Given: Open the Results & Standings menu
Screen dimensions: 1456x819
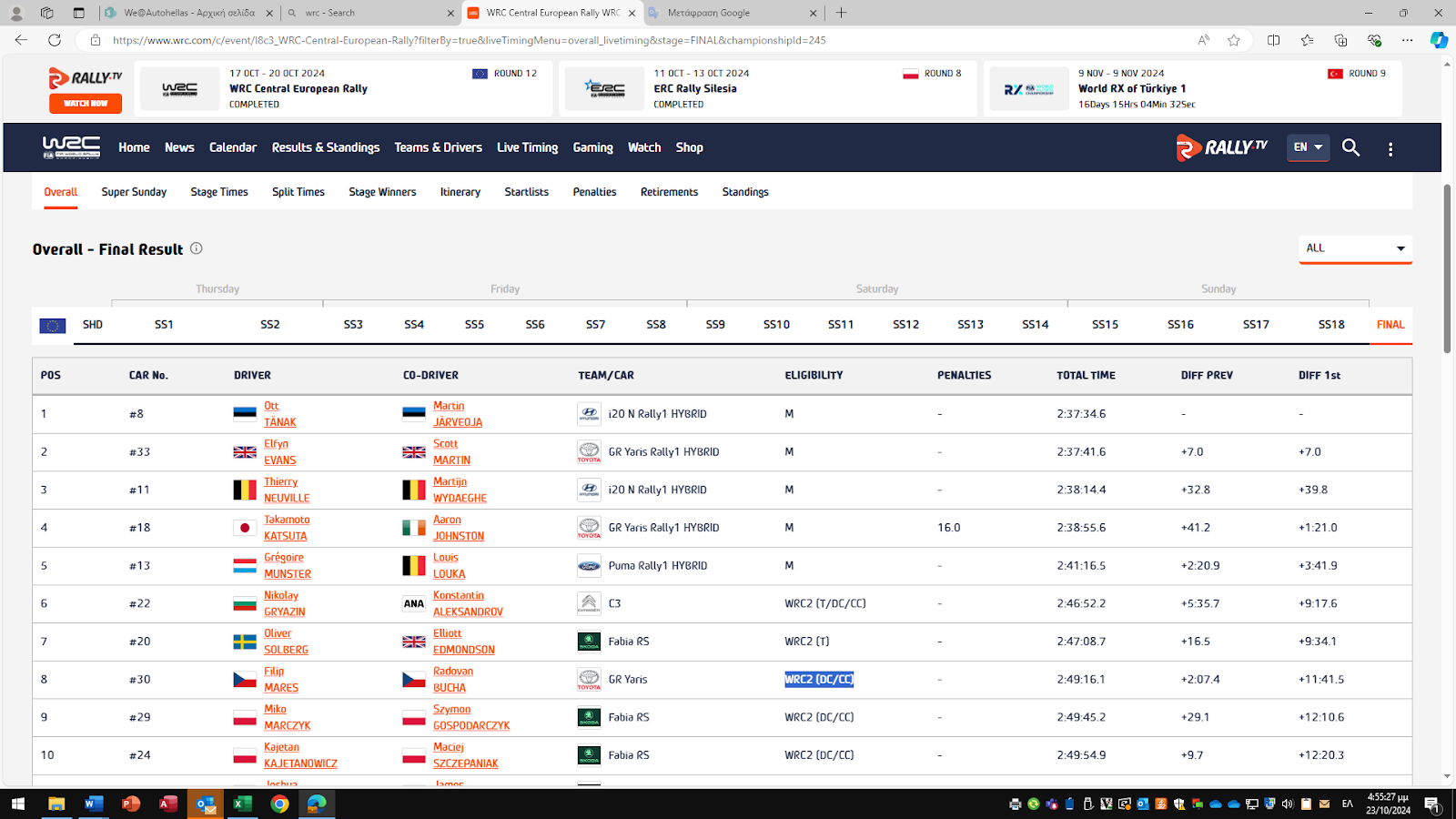Looking at the screenshot, I should pos(326,147).
